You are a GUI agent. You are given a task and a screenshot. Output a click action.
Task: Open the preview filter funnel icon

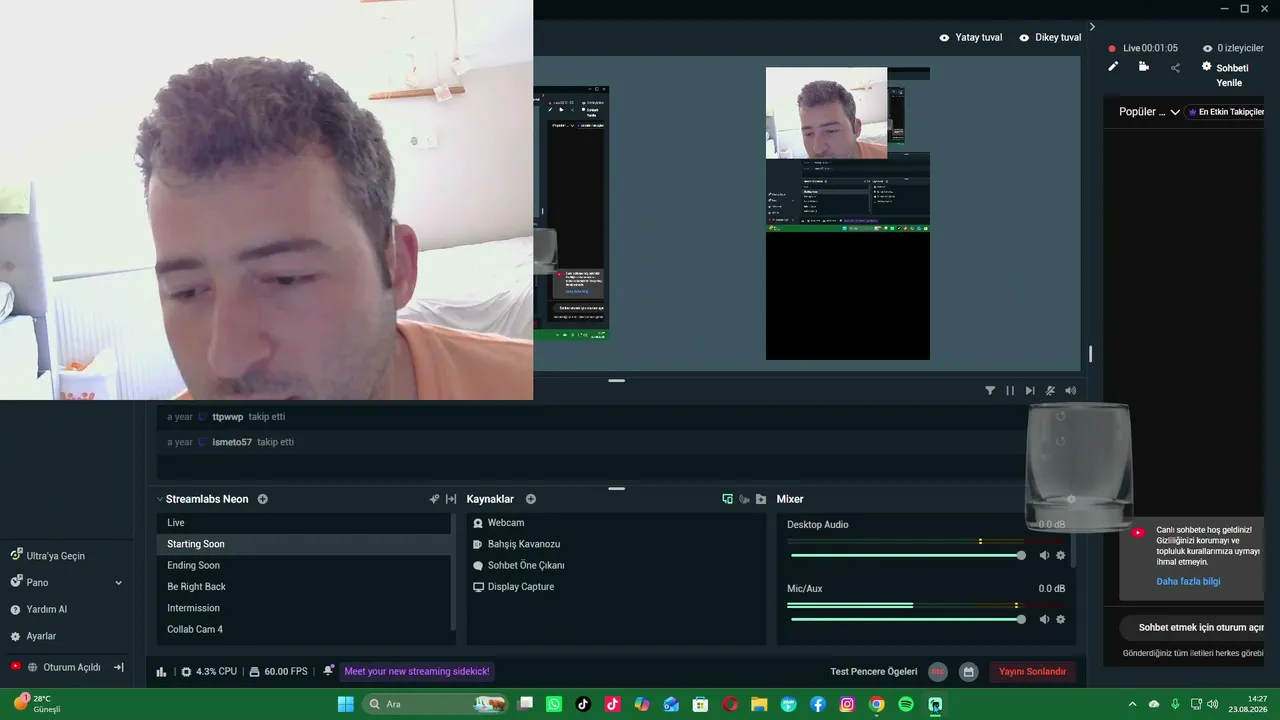(x=990, y=391)
